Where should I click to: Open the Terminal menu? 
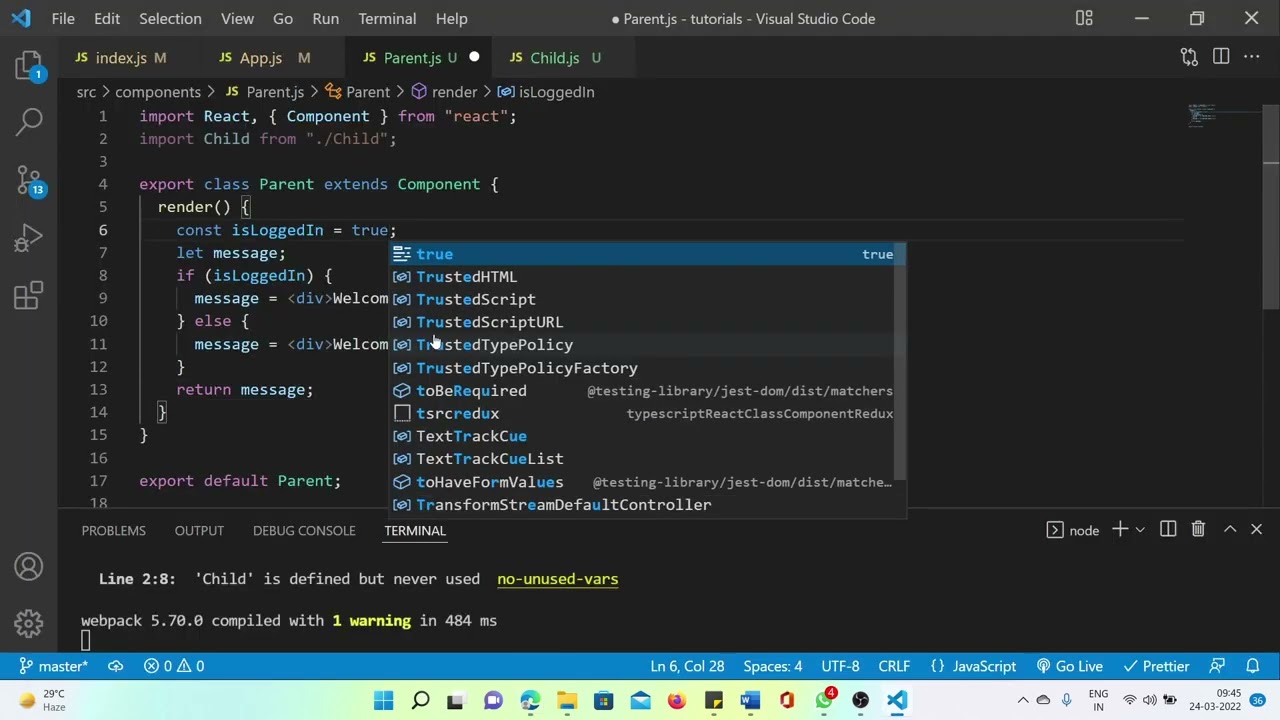tap(387, 18)
